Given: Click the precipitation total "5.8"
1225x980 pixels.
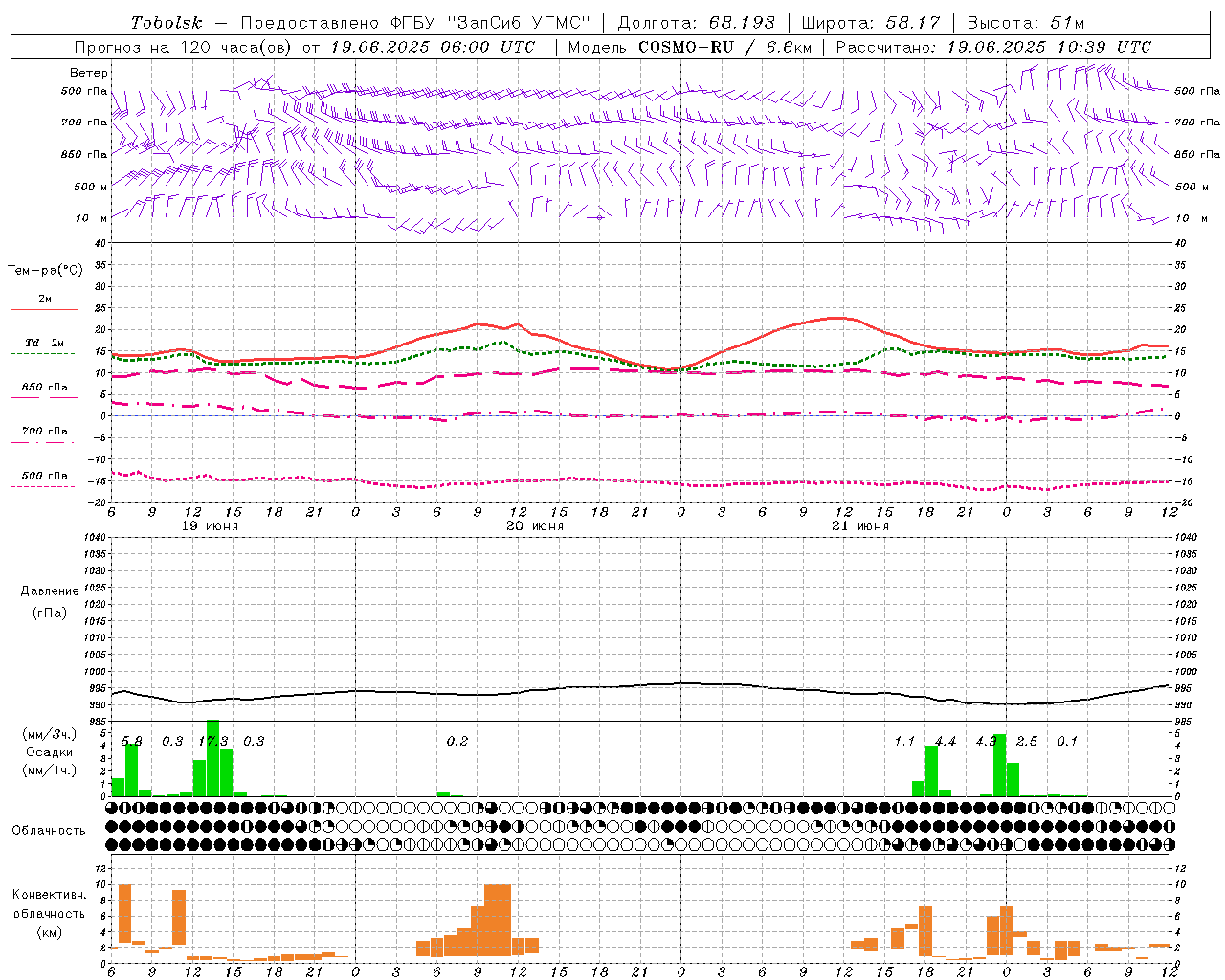Looking at the screenshot, I should [132, 742].
